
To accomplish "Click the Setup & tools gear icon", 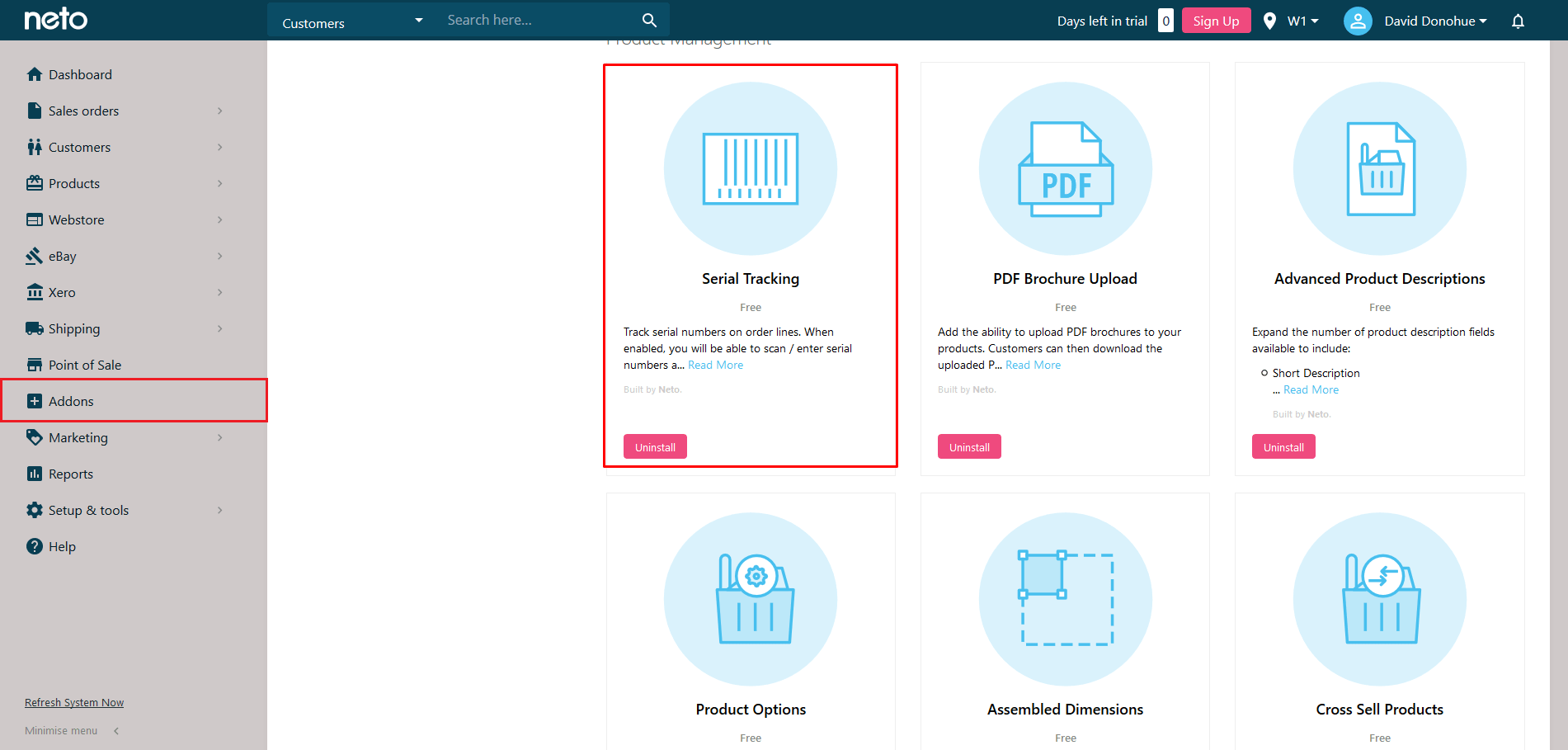I will point(34,510).
